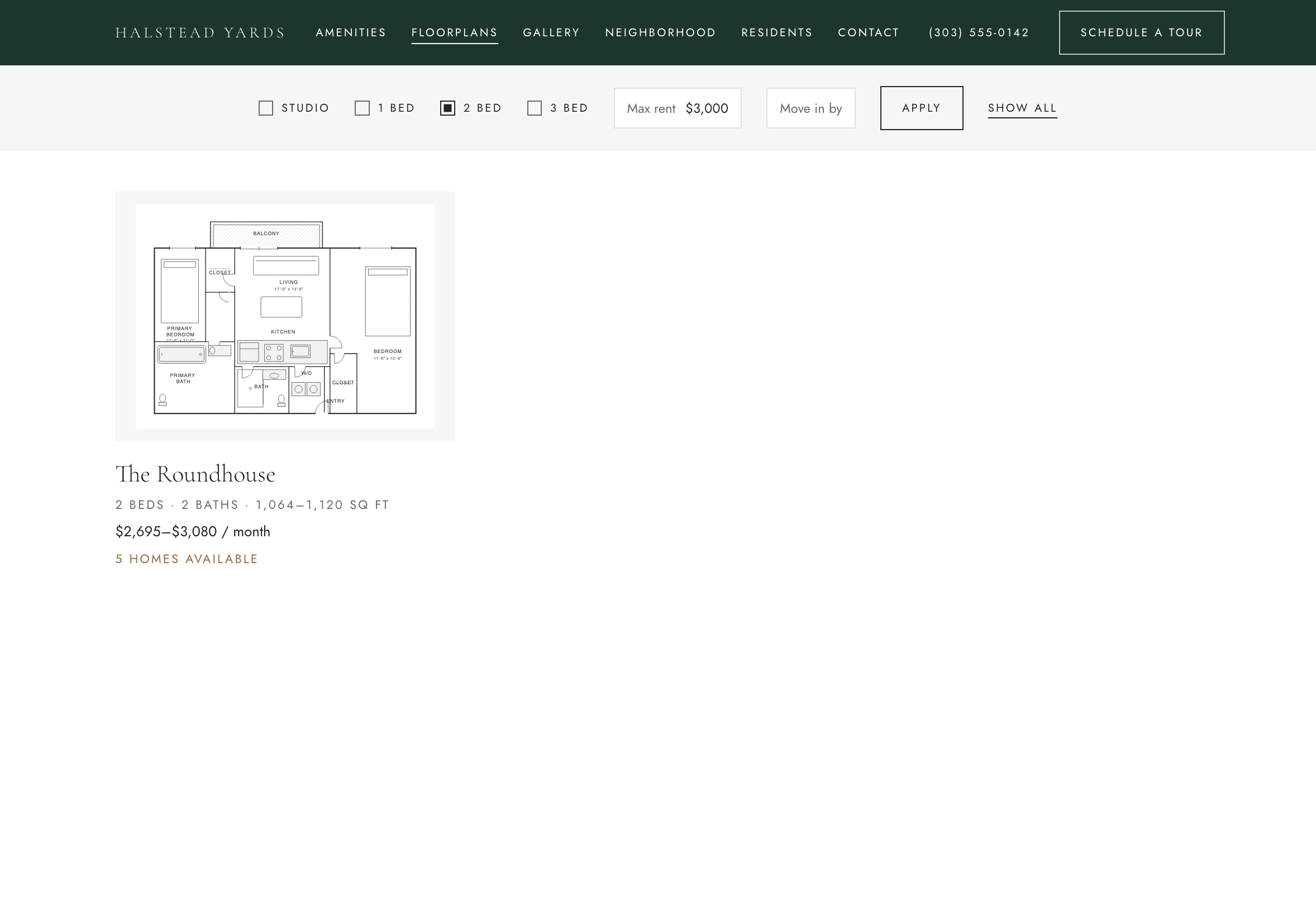Image resolution: width=1316 pixels, height=905 pixels.
Task: Click the $2,695–$3,080 / month price
Action: (193, 531)
